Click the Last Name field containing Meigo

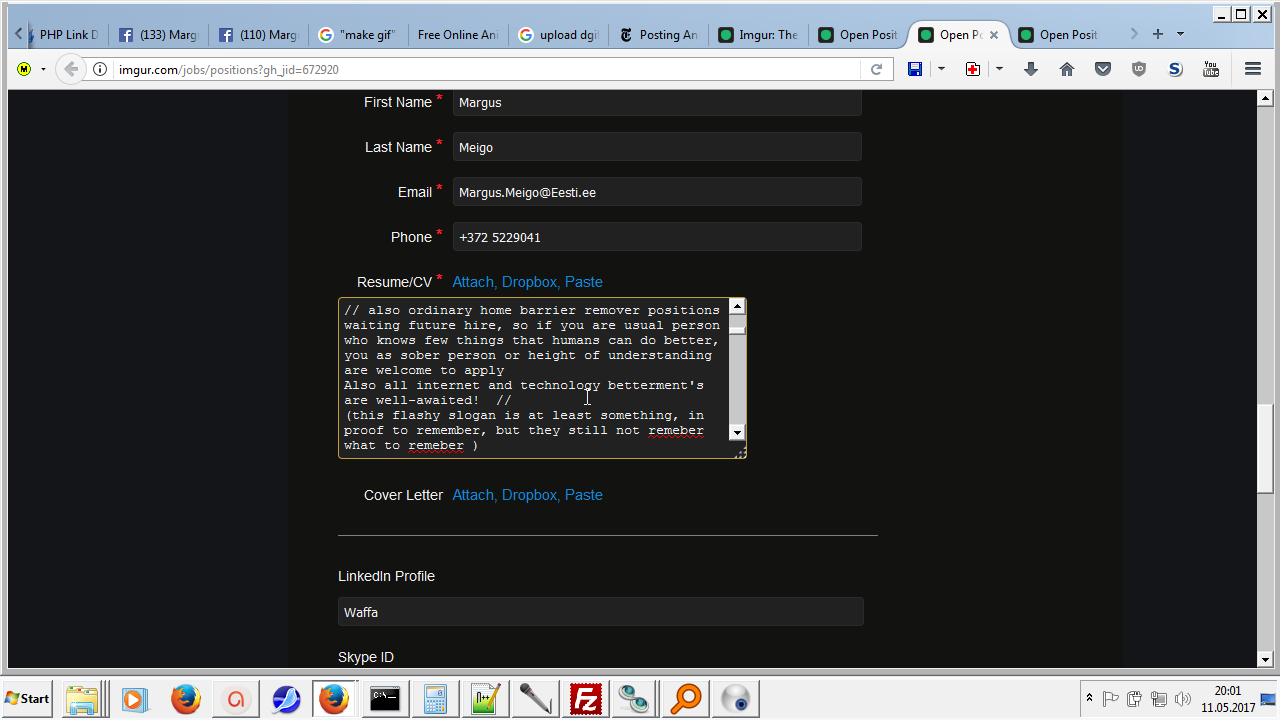[x=657, y=147]
